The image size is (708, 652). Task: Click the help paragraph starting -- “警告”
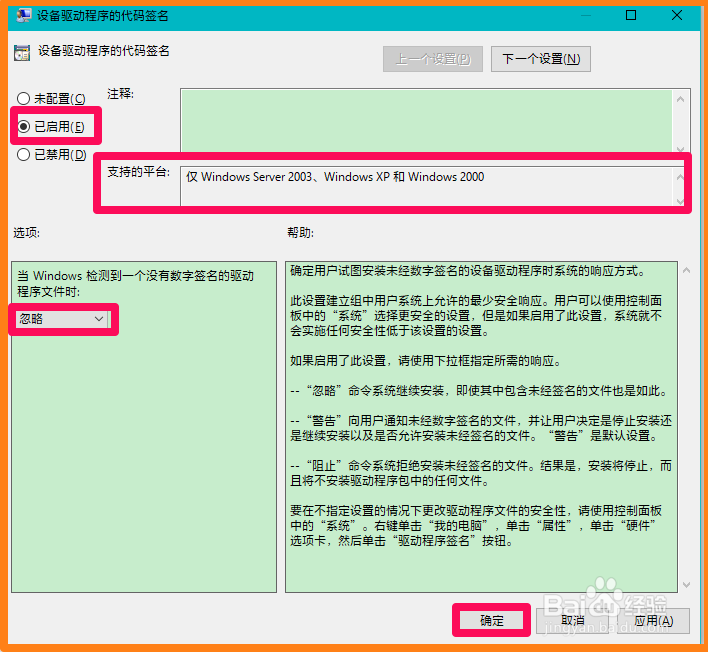coord(481,428)
